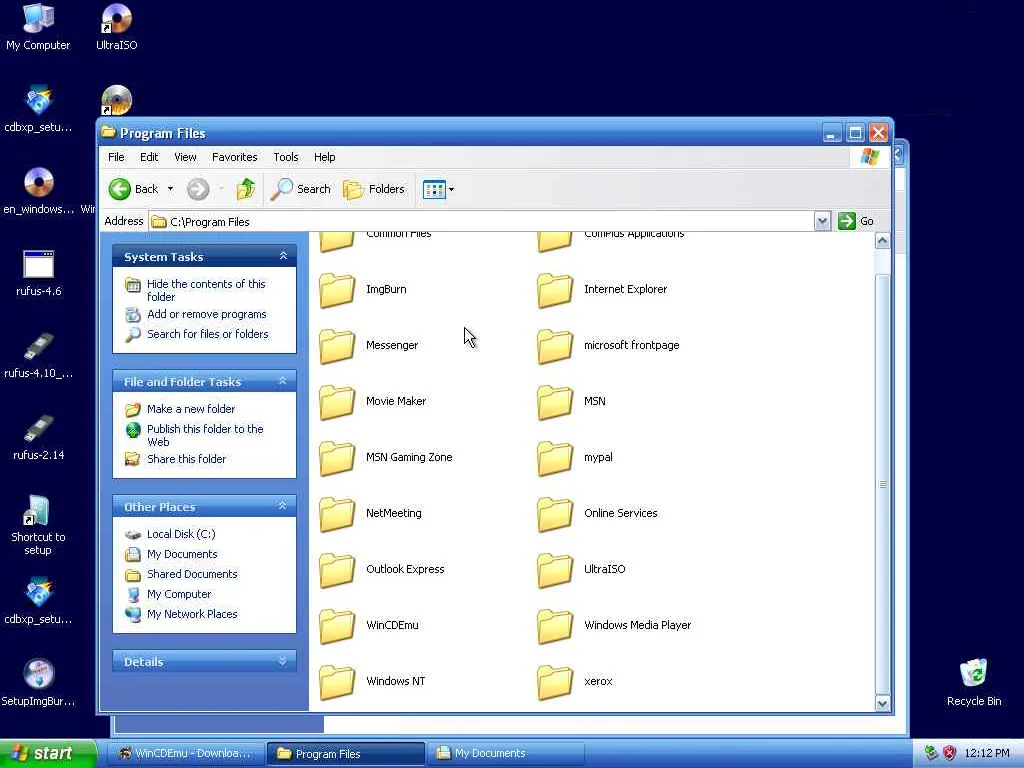This screenshot has width=1024, height=768.
Task: Open the Views toolbar icon
Action: coord(434,189)
